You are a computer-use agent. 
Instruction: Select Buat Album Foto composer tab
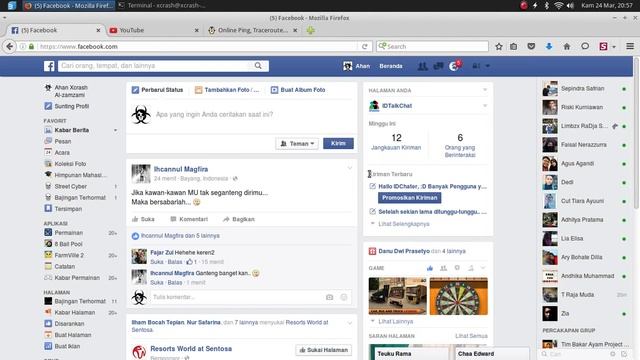pyautogui.click(x=298, y=90)
